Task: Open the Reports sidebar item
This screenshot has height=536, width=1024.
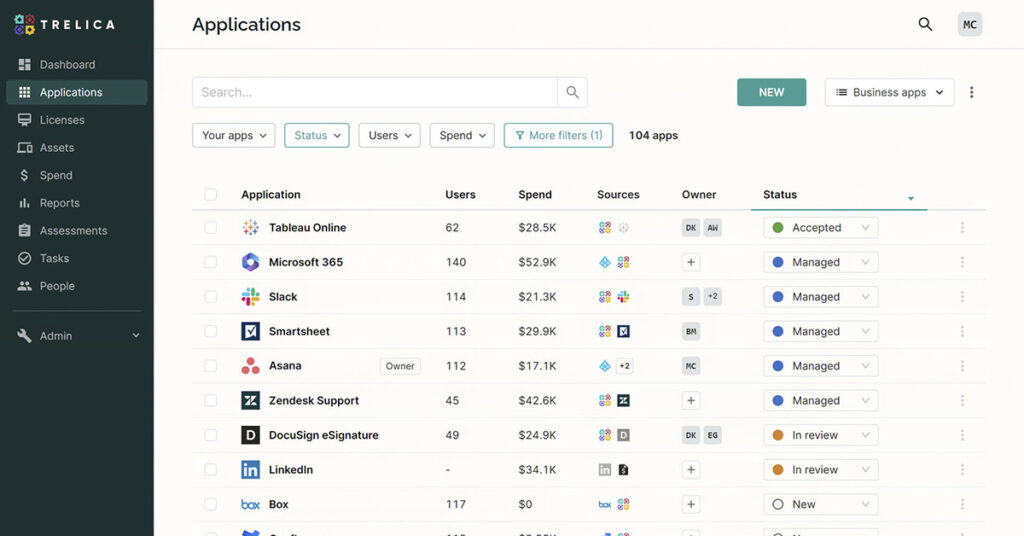Action: coord(59,203)
